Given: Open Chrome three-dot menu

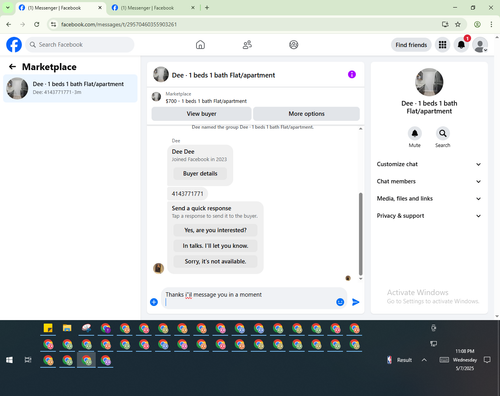Looking at the screenshot, I should coord(491,24).
